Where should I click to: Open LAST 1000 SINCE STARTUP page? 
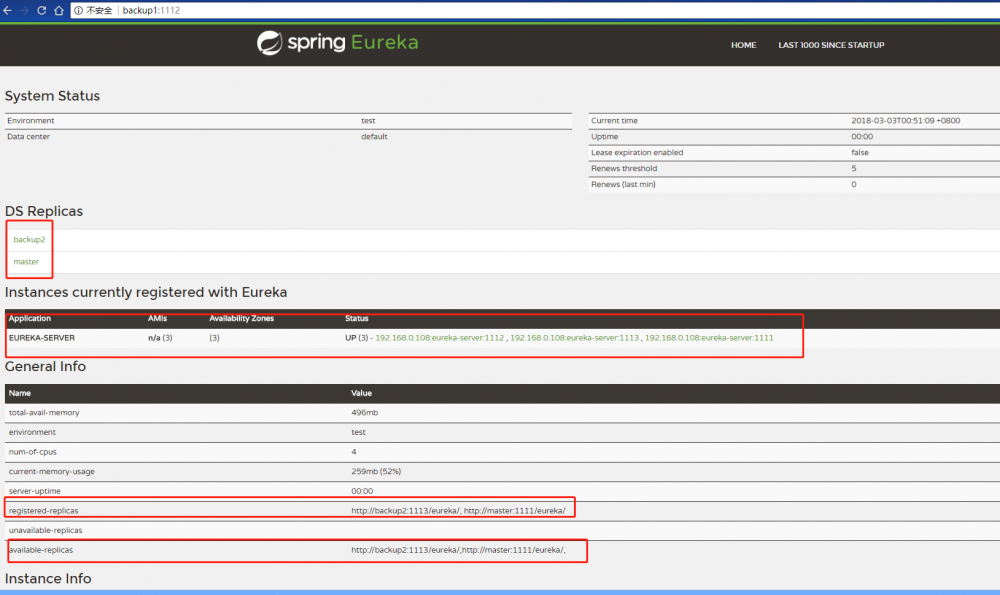point(831,45)
